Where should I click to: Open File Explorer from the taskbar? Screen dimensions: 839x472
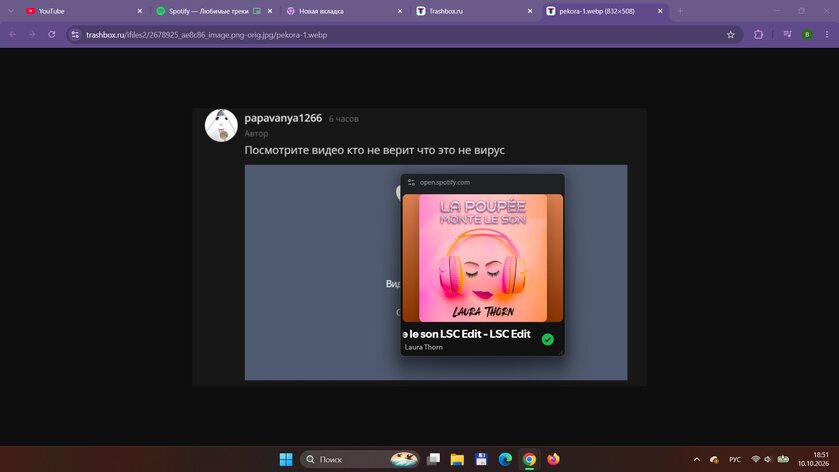point(457,459)
